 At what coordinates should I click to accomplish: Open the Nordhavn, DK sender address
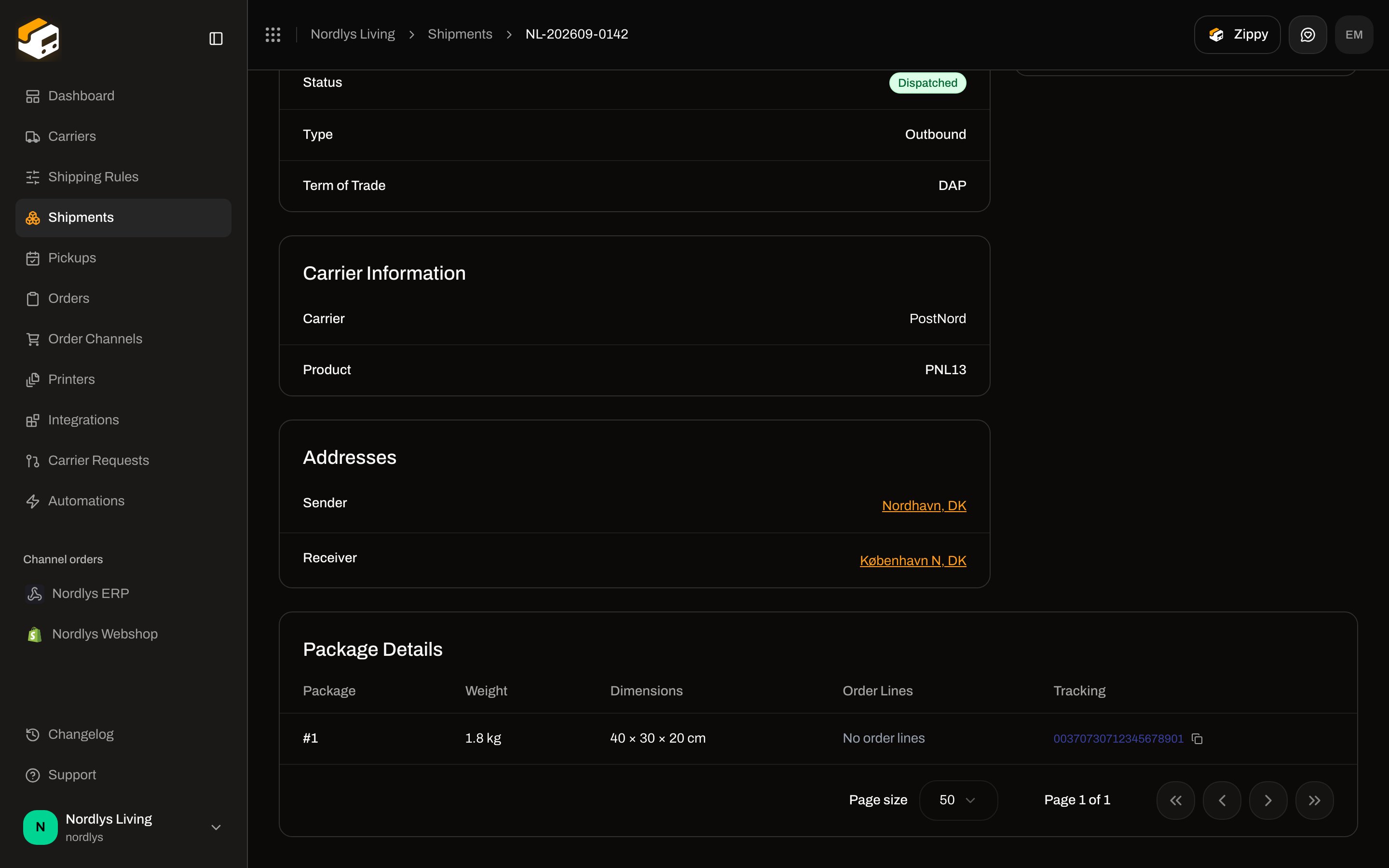point(924,506)
